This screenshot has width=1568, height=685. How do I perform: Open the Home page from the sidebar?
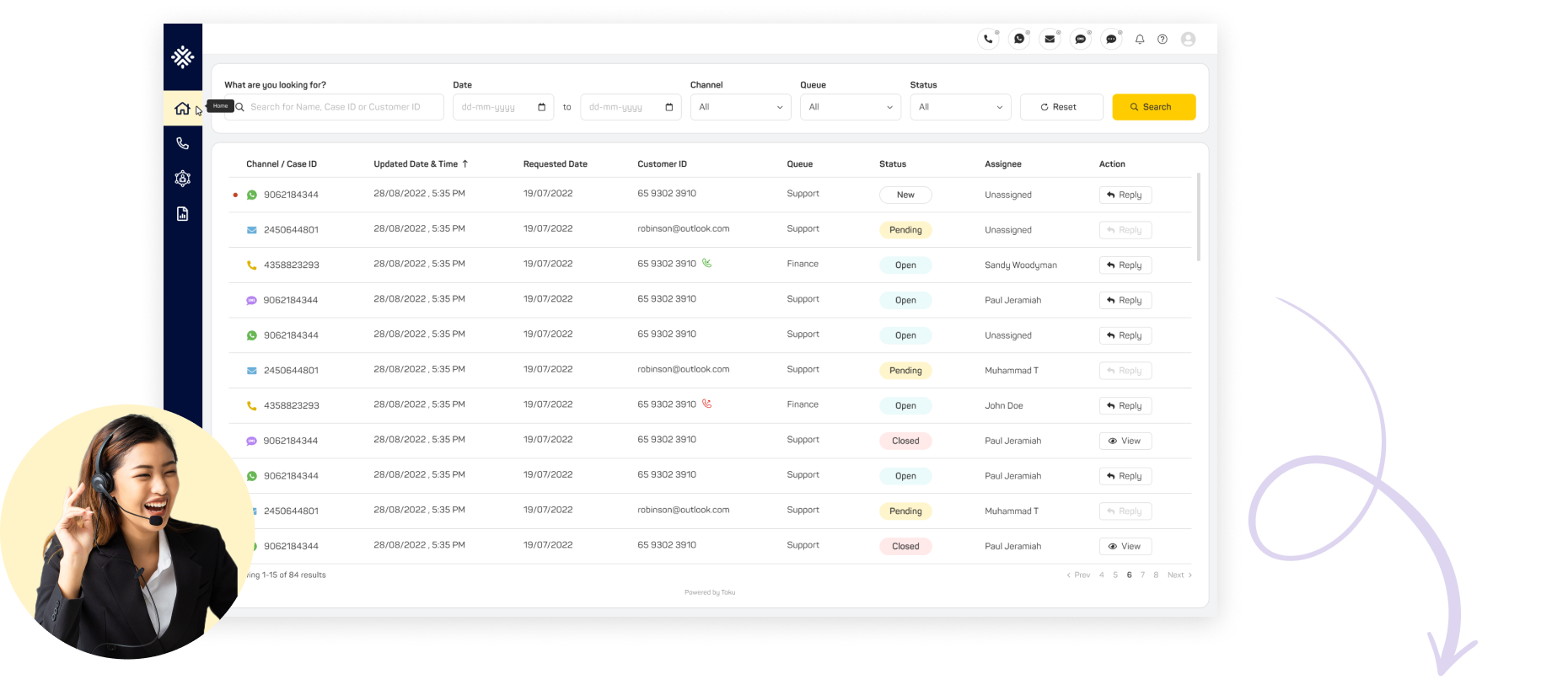tap(182, 109)
